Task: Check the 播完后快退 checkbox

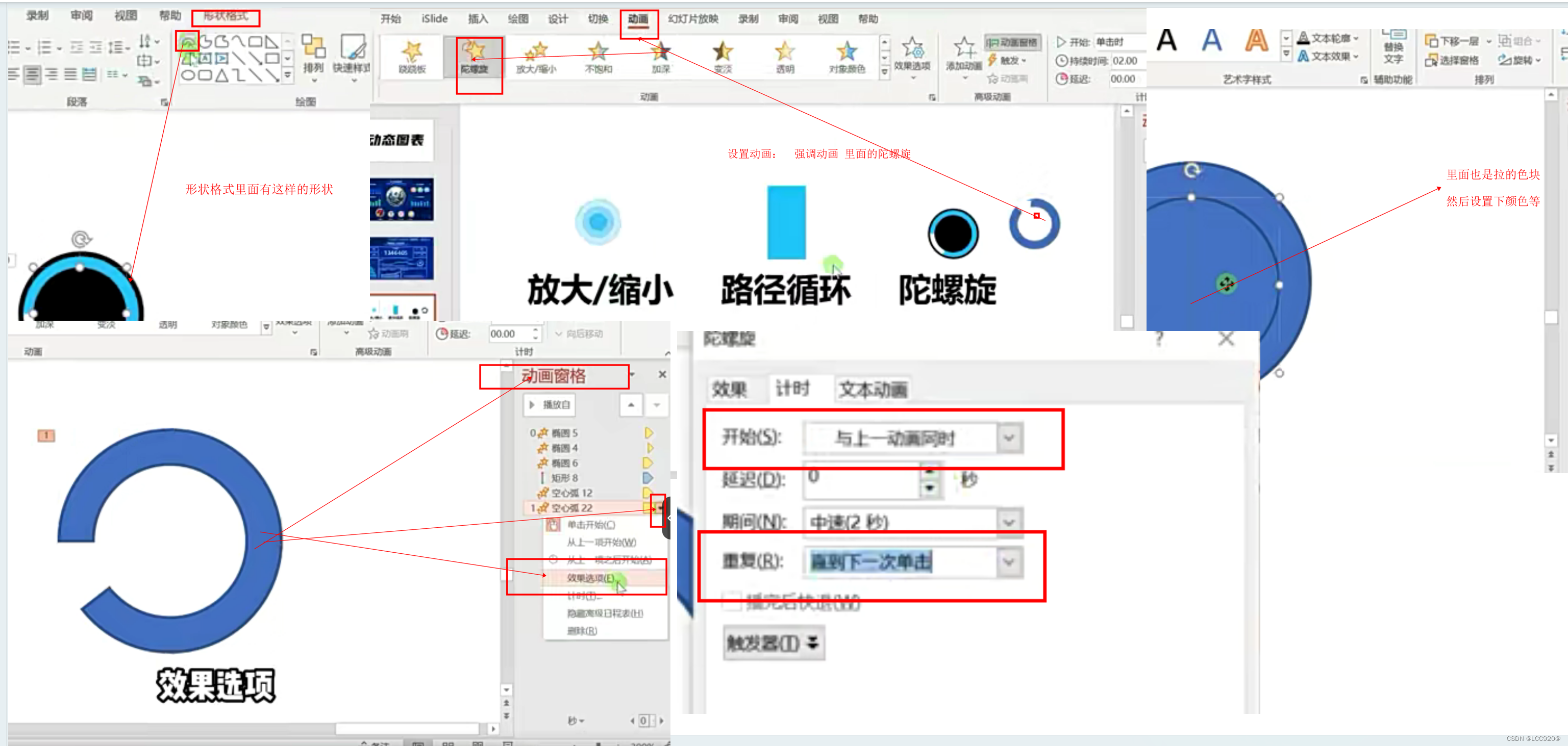Action: pyautogui.click(x=732, y=601)
